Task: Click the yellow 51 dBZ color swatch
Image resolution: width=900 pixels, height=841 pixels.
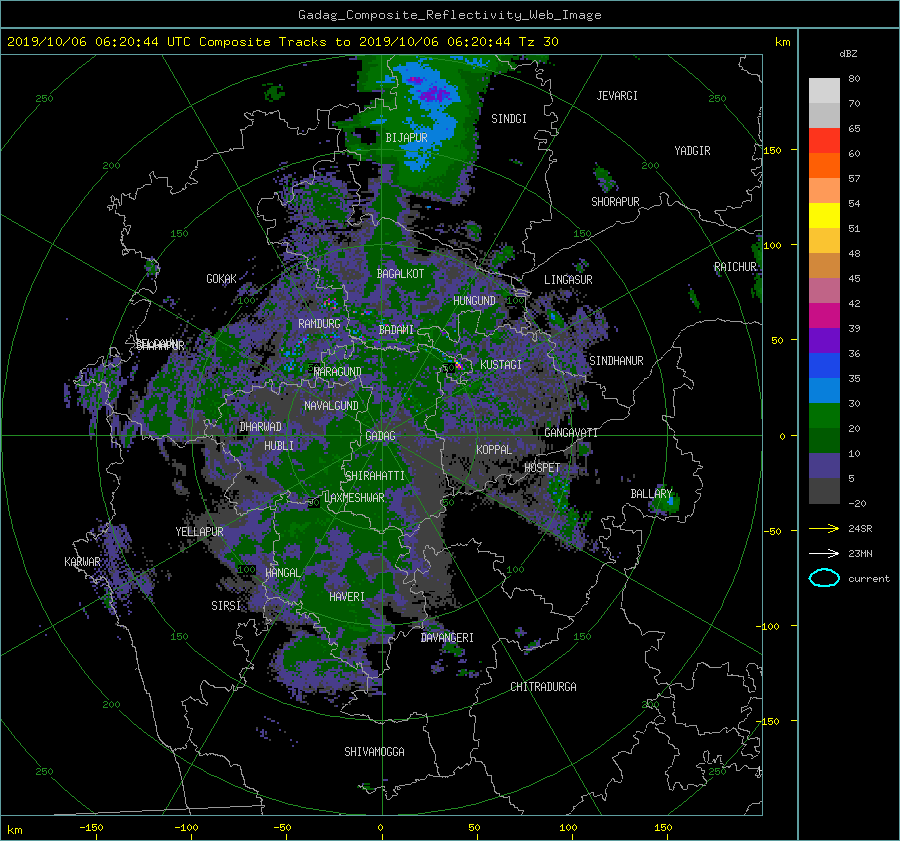Action: point(824,216)
